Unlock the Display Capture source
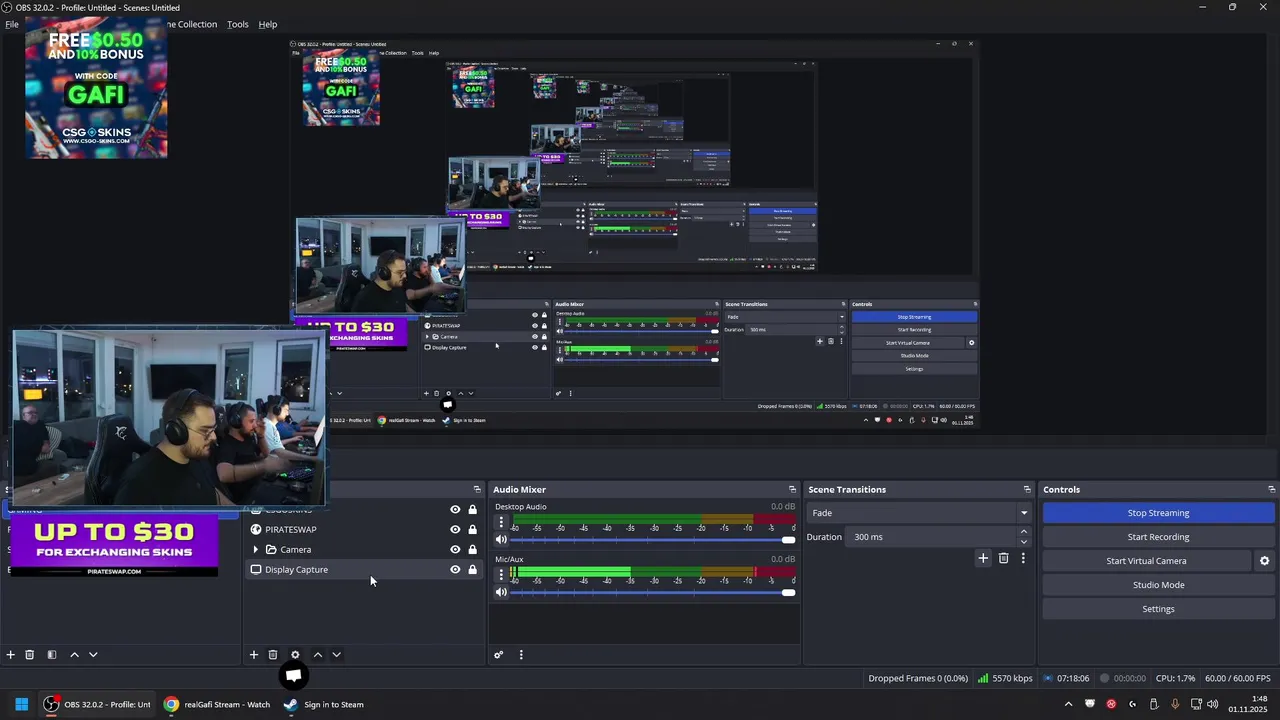The width and height of the screenshot is (1280, 720). (472, 570)
